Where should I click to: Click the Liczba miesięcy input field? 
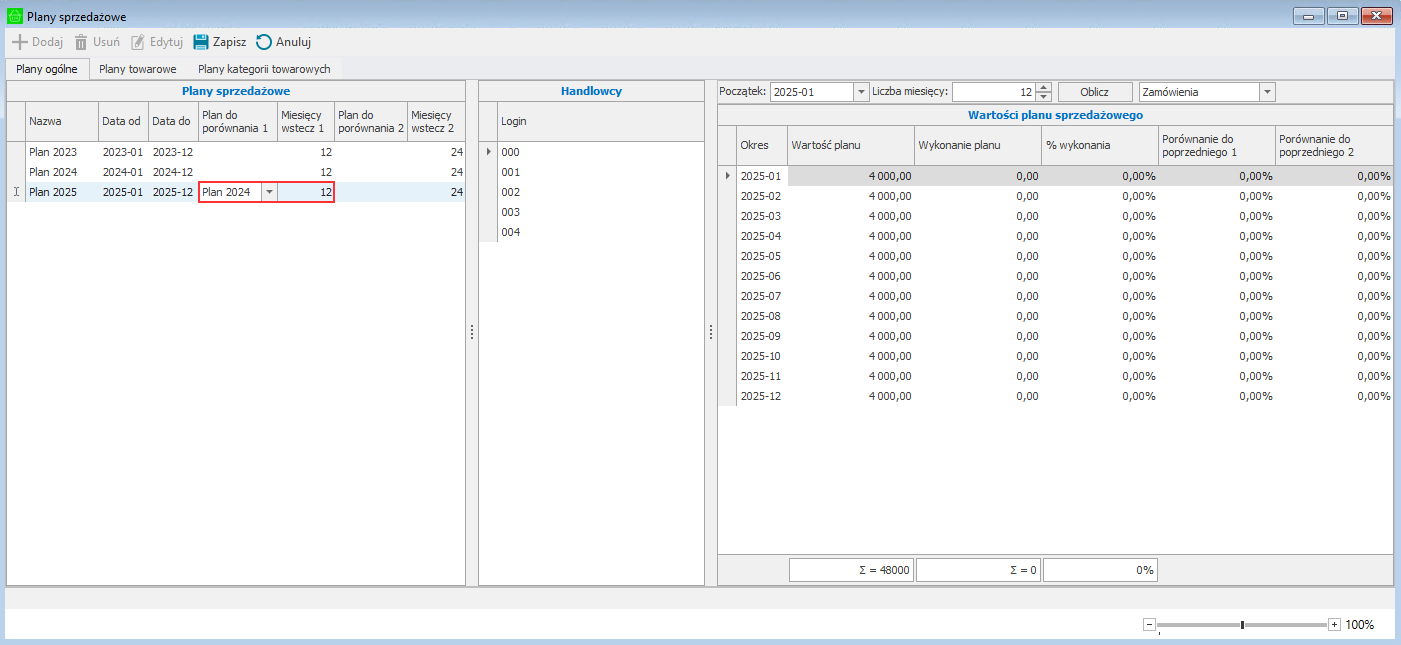[992, 92]
